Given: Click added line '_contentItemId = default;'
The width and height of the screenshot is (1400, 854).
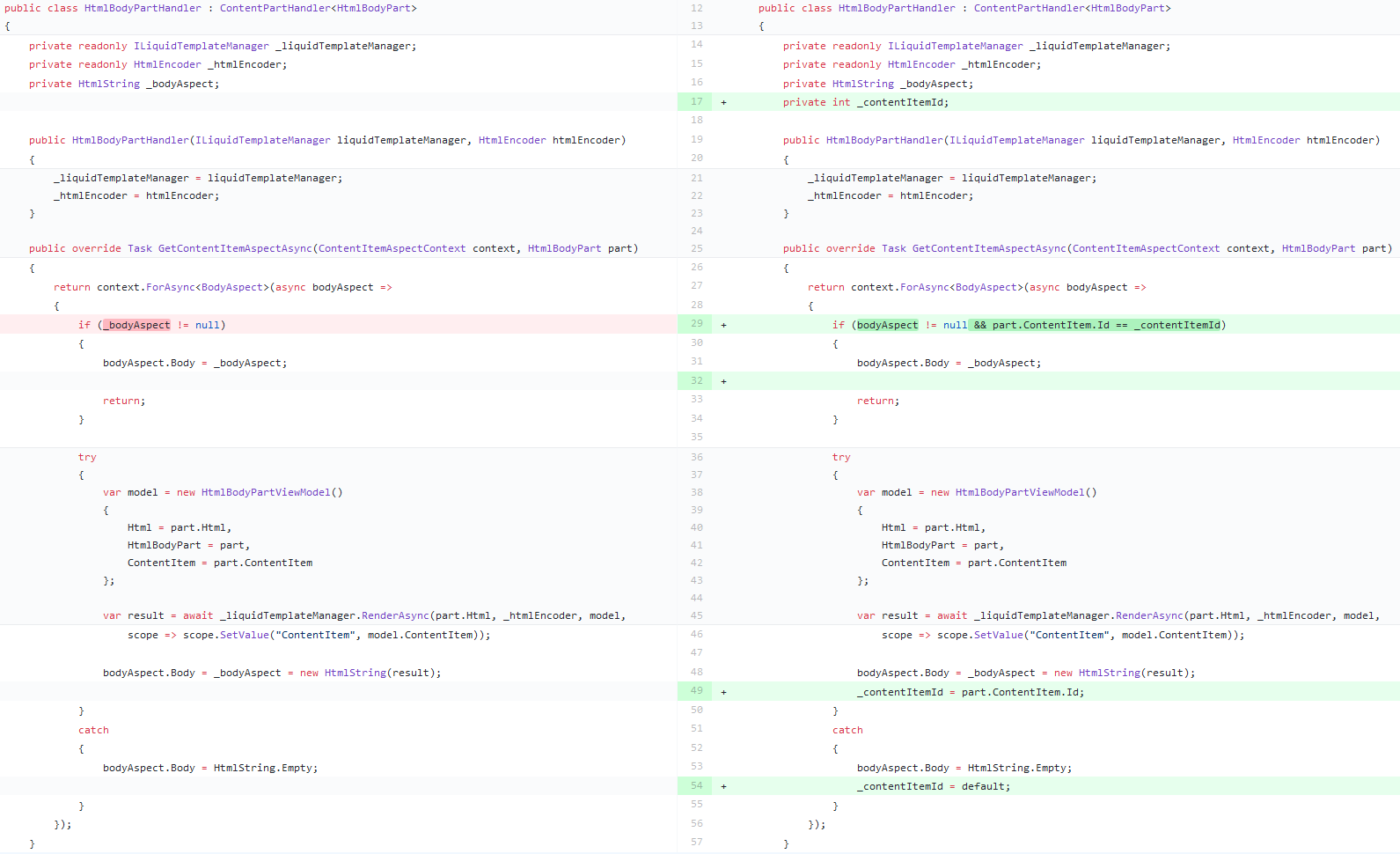Looking at the screenshot, I should (934, 786).
